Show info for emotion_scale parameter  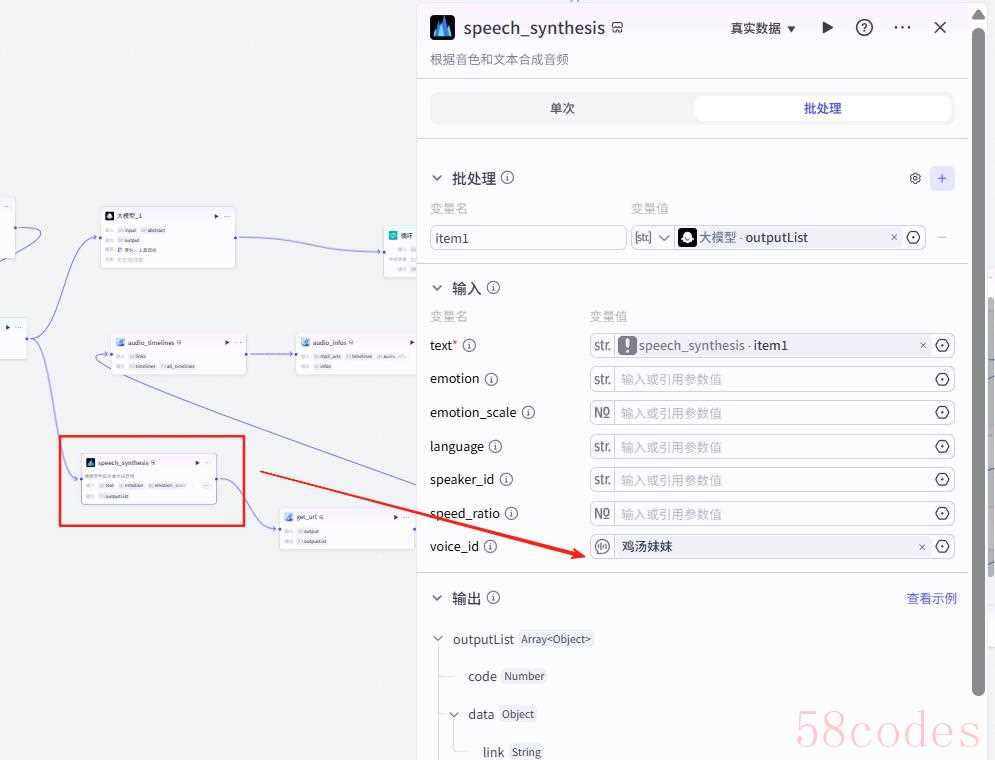point(528,412)
